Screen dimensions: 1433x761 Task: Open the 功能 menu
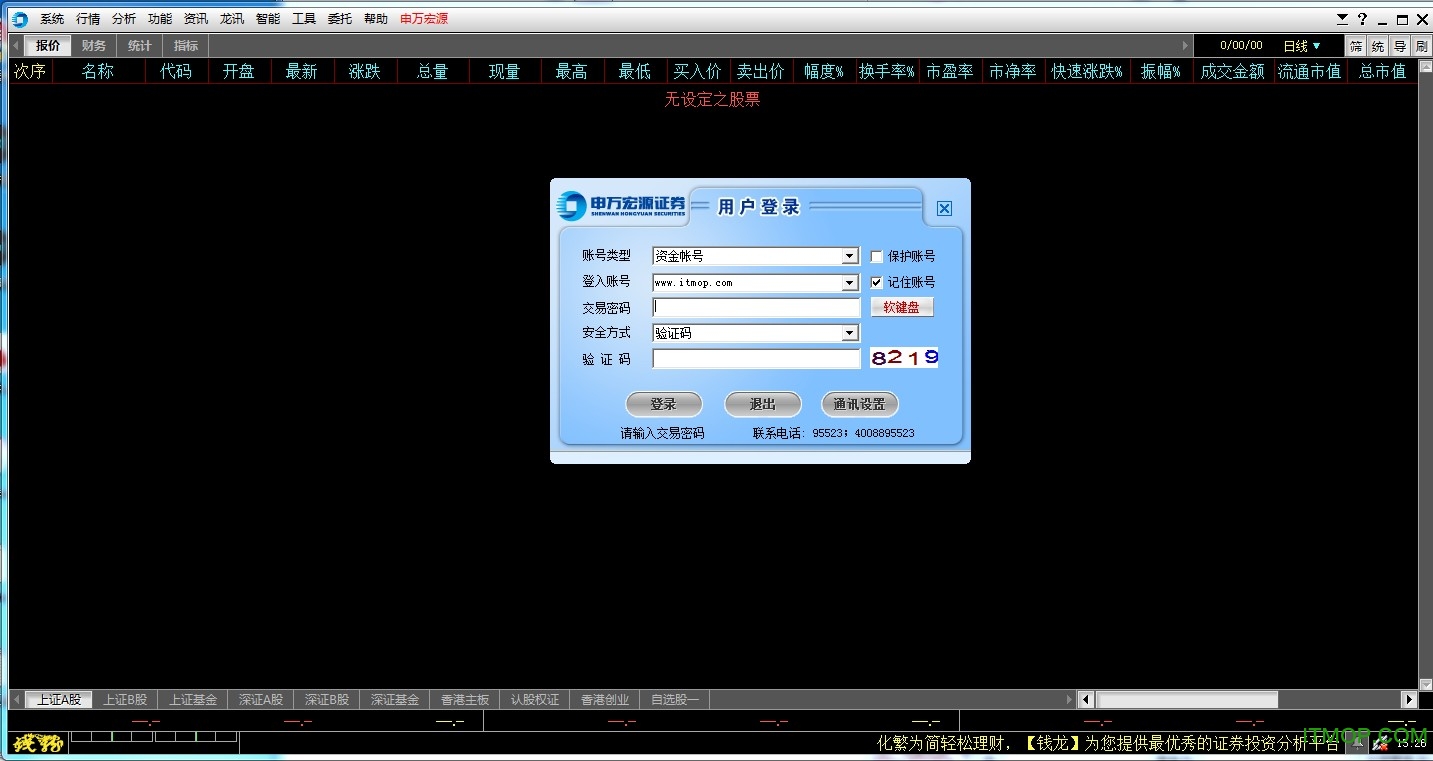[160, 19]
